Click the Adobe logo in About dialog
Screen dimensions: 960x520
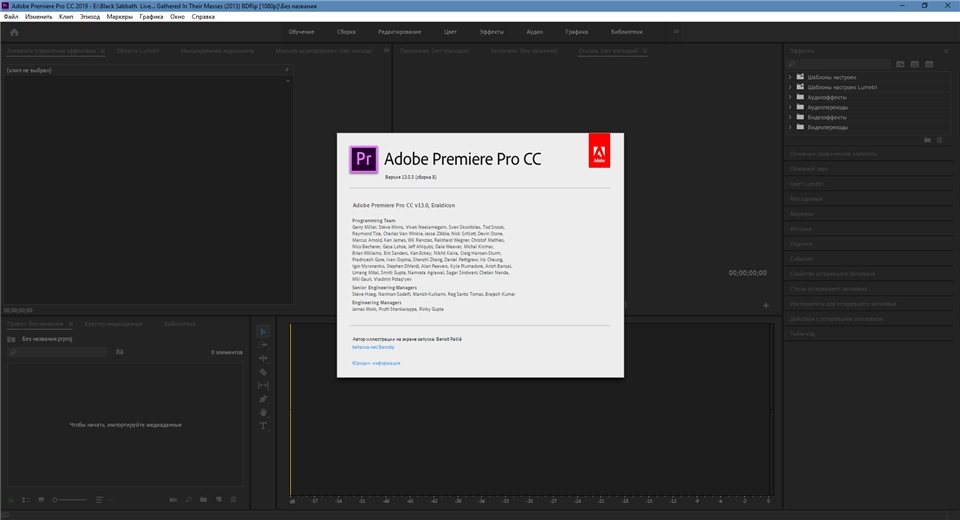point(599,150)
